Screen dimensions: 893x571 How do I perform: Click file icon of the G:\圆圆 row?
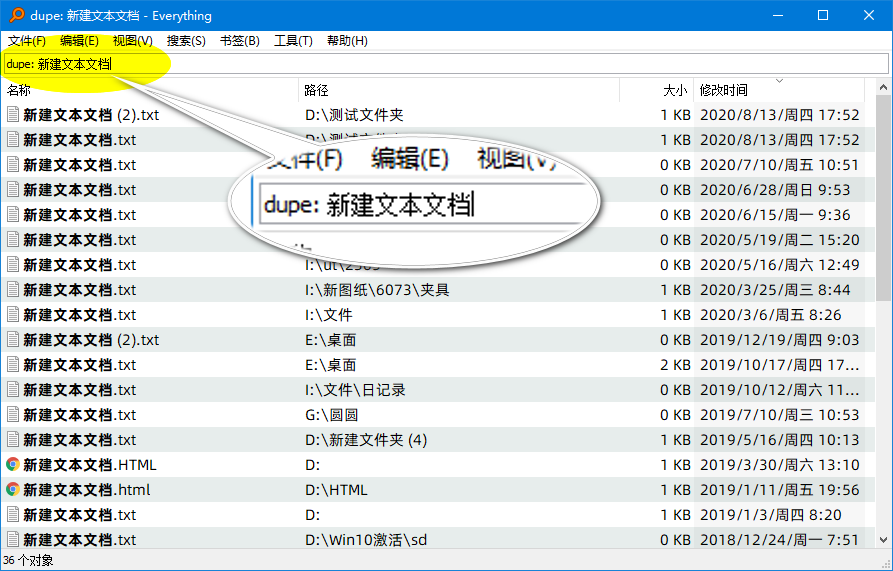coord(13,415)
